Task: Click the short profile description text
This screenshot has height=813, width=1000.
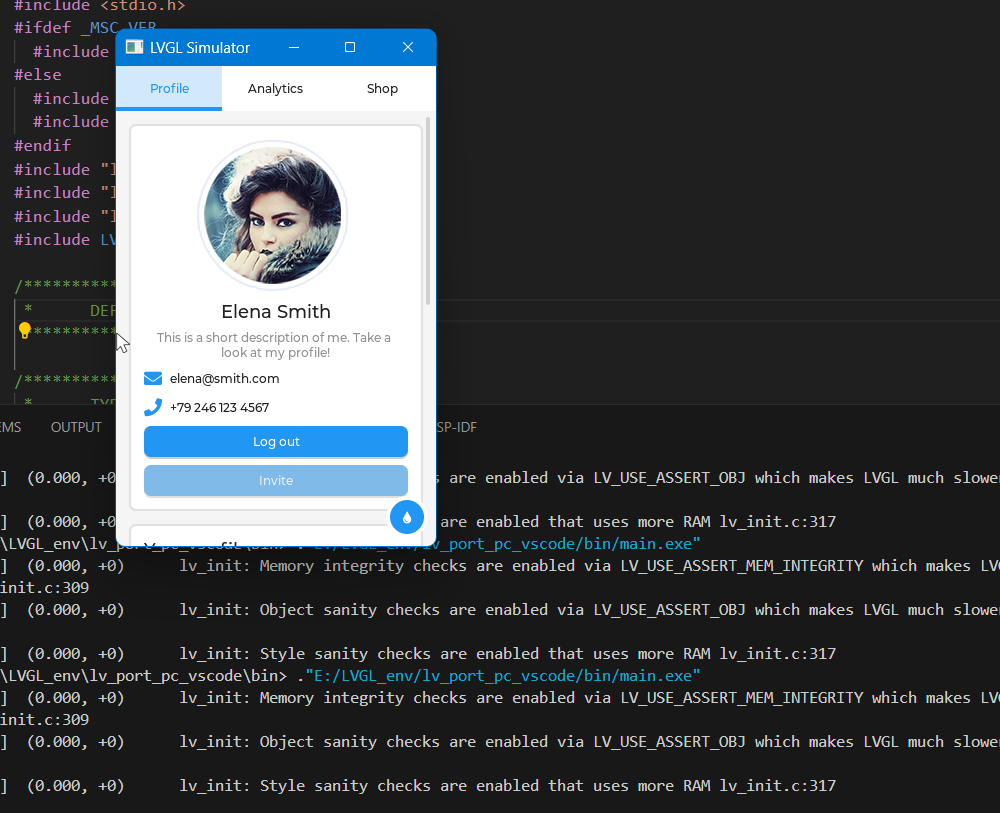Action: [x=274, y=345]
